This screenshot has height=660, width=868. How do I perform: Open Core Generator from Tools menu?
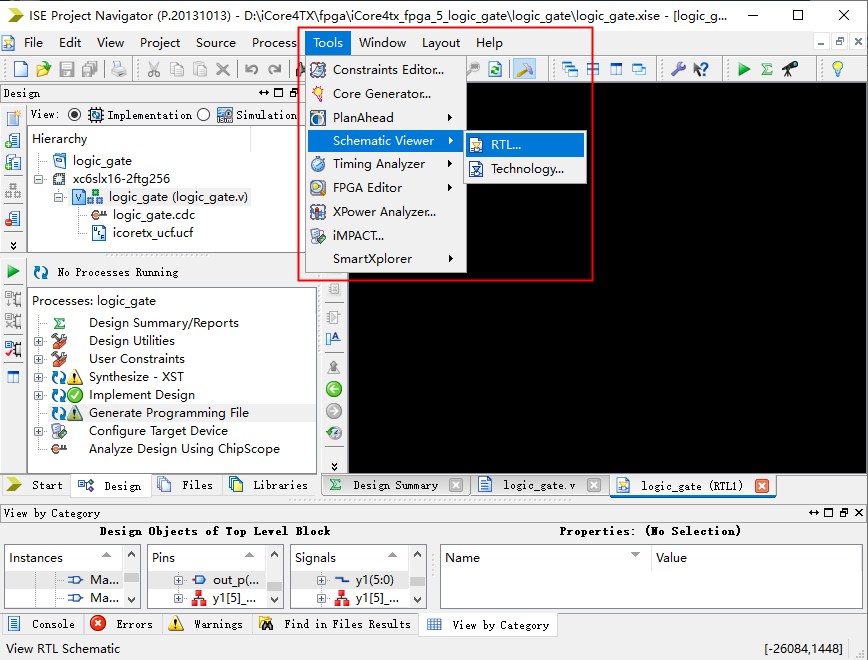click(x=381, y=94)
